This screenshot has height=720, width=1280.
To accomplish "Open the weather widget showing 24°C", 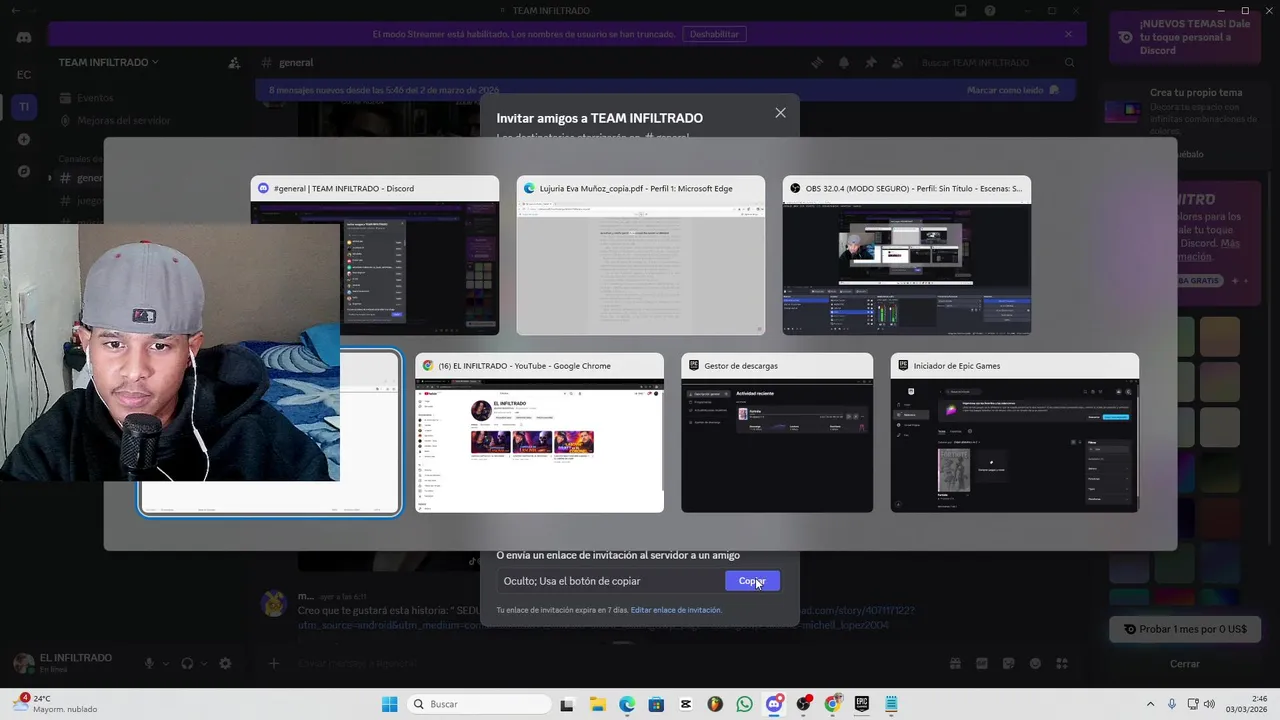I will tap(55, 704).
